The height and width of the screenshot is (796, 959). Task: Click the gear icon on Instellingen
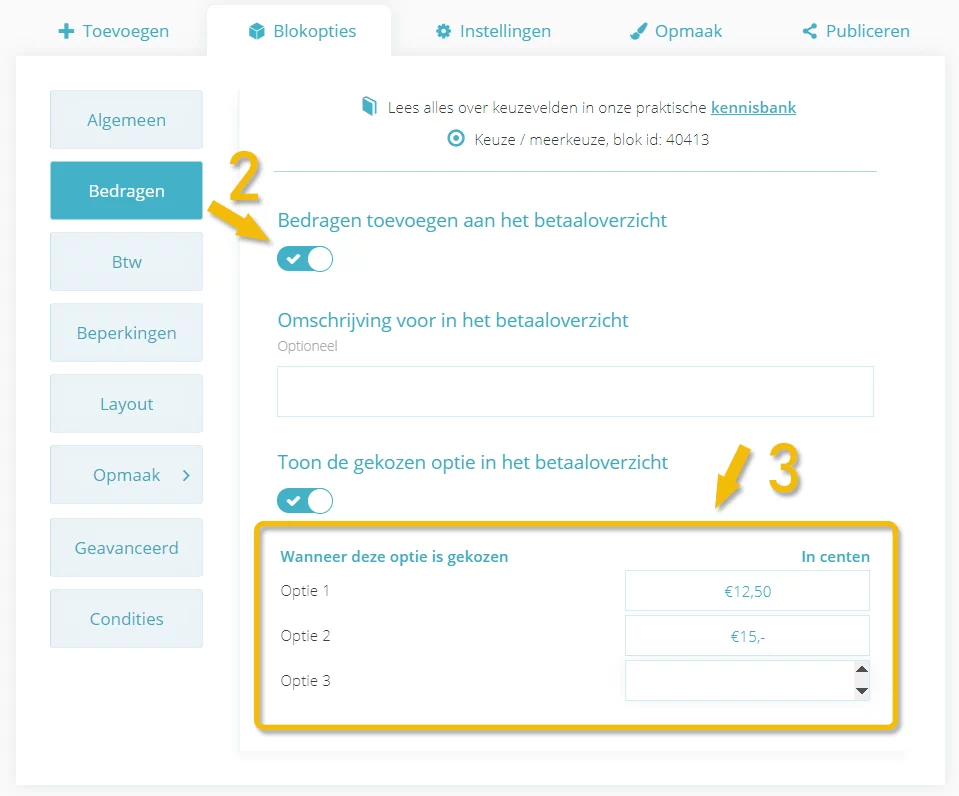[x=443, y=31]
